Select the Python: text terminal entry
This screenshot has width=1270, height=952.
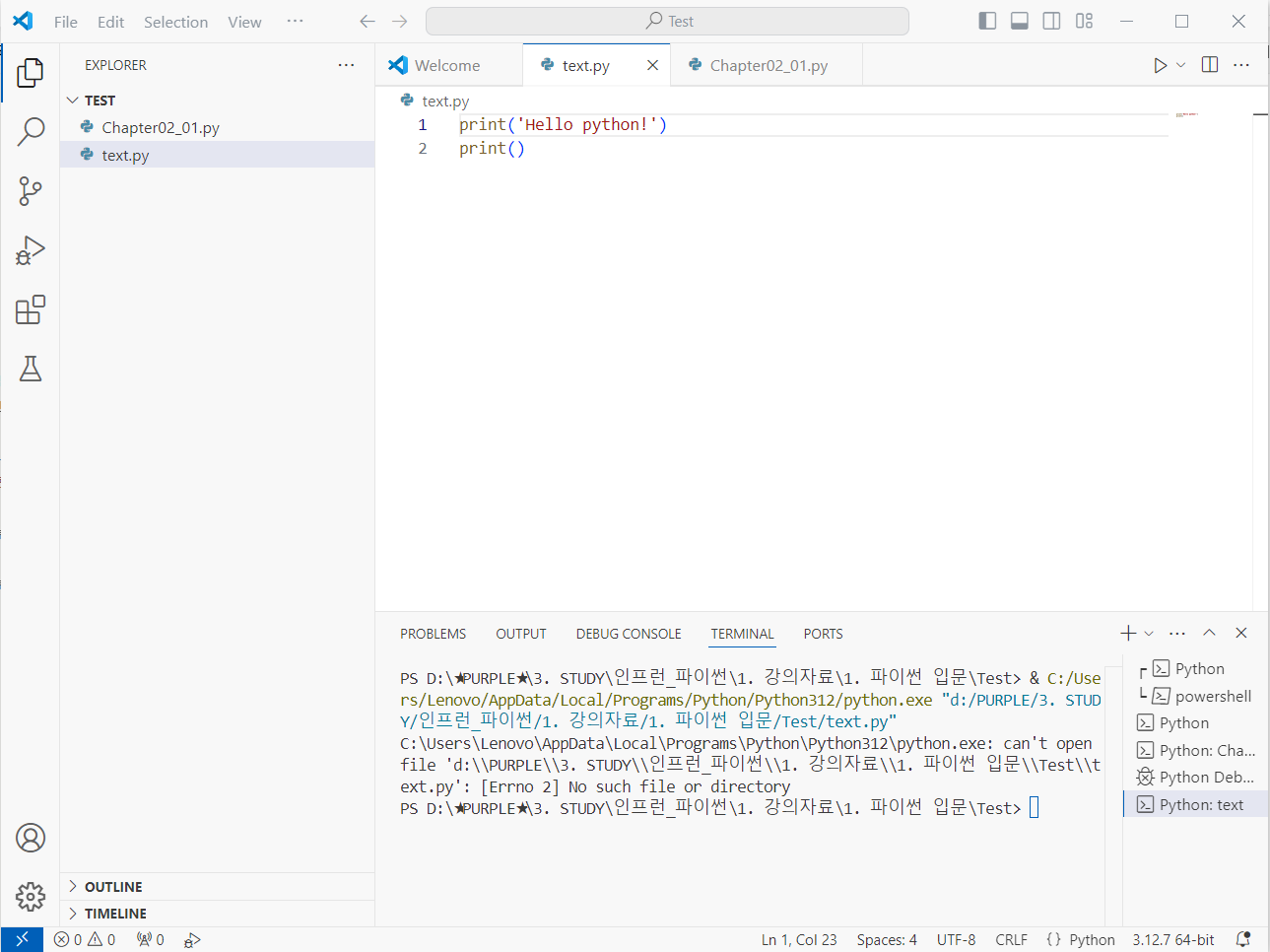[1194, 804]
